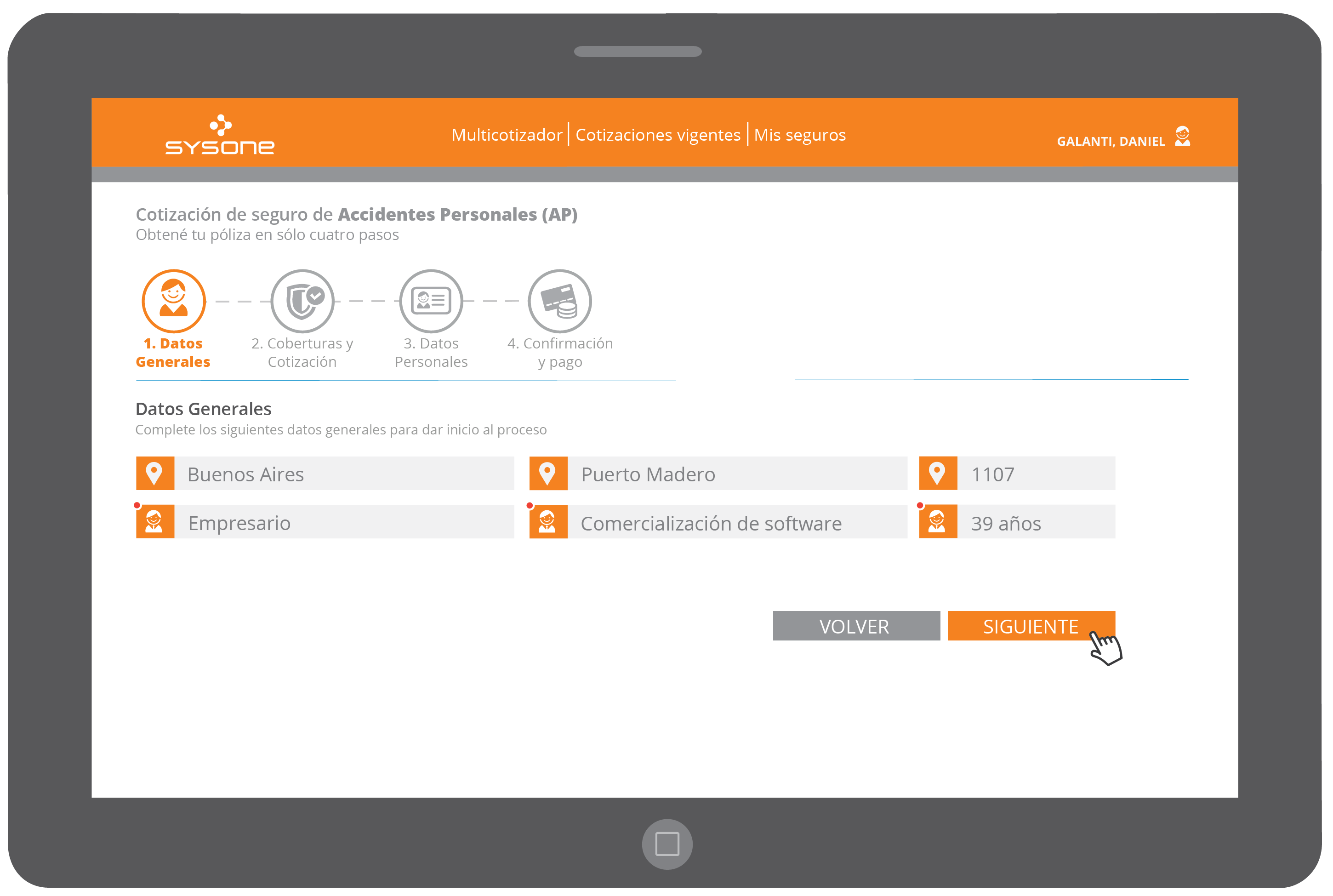The height and width of the screenshot is (896, 1333).
Task: Click the location pin icon beside Buenos Aires
Action: tap(155, 474)
